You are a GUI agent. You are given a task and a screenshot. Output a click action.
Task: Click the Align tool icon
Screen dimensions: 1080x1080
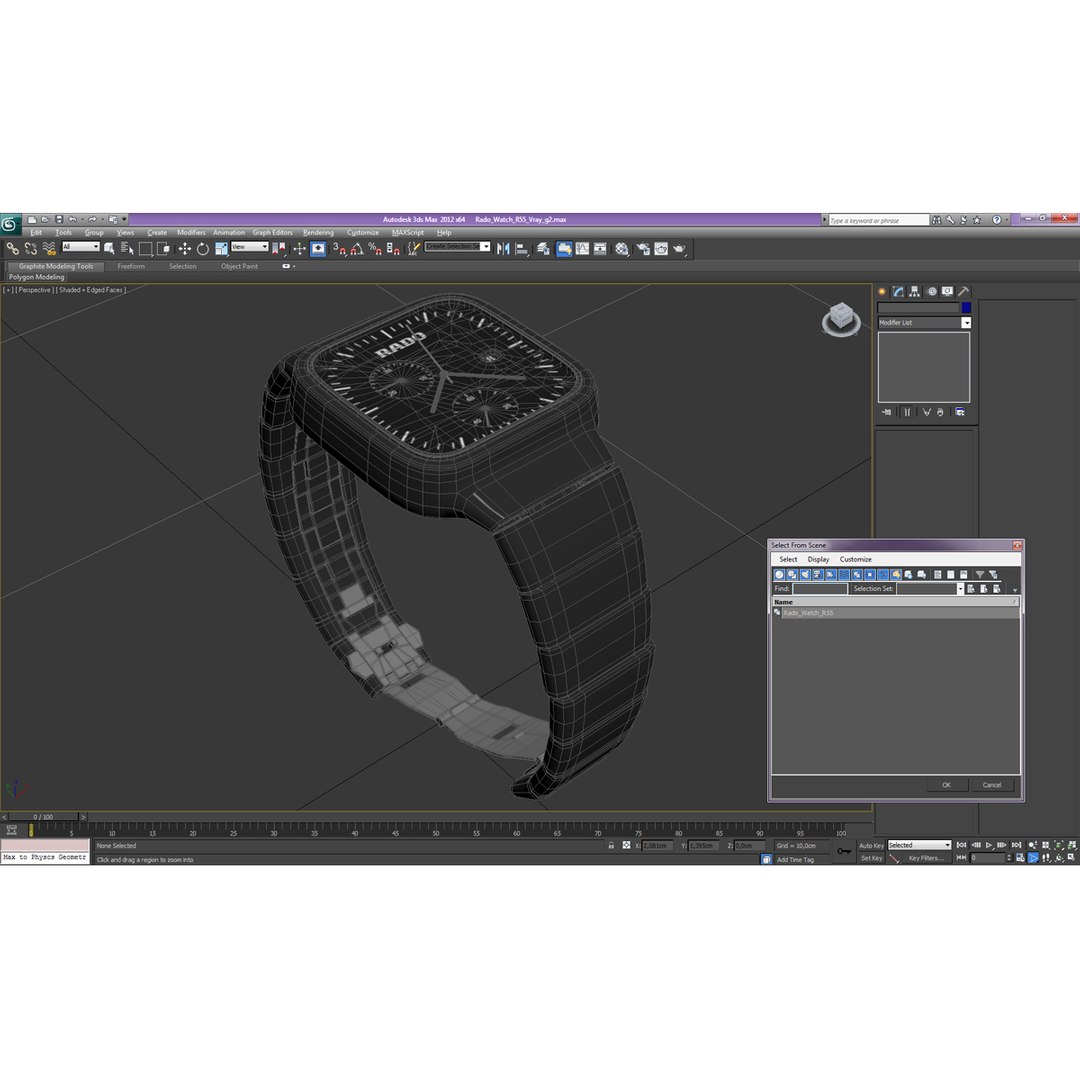521,249
